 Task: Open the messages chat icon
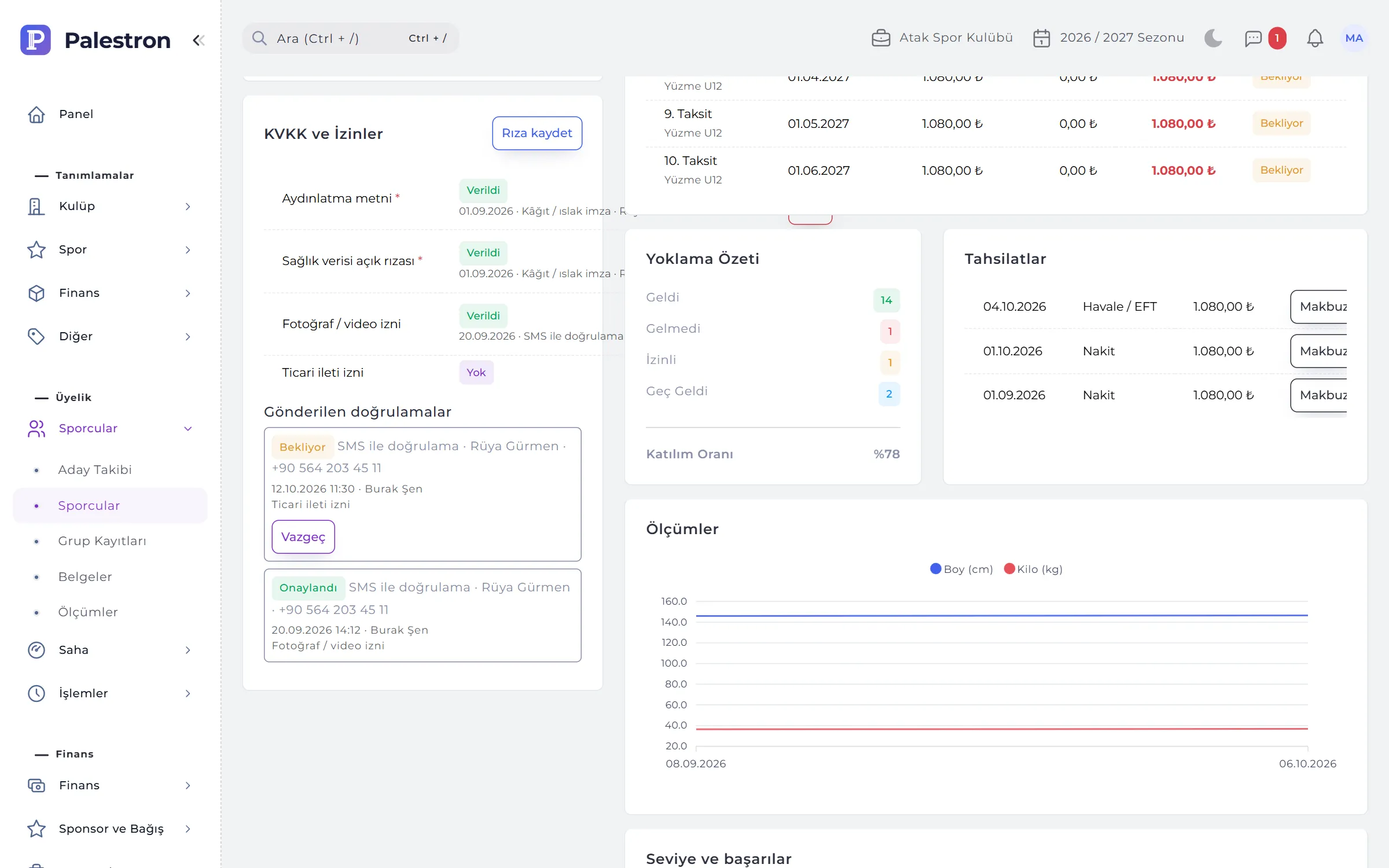[1253, 39]
